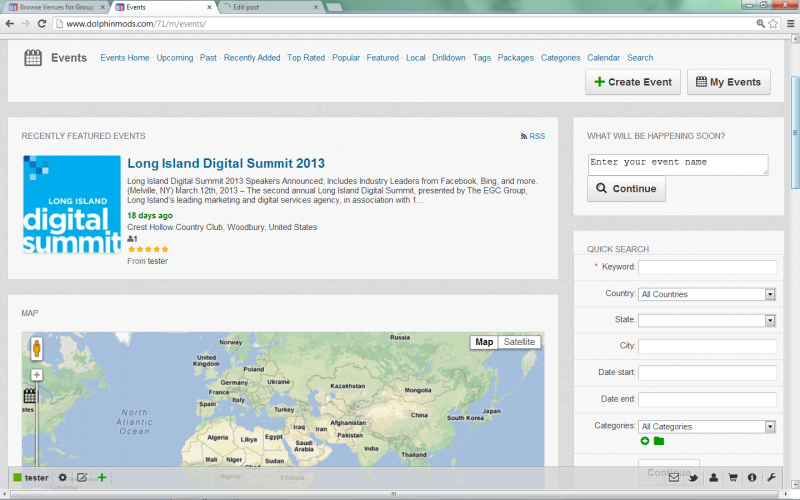Zoom in the map with plus button
Viewport: 800px width, 500px height.
[x=36, y=375]
